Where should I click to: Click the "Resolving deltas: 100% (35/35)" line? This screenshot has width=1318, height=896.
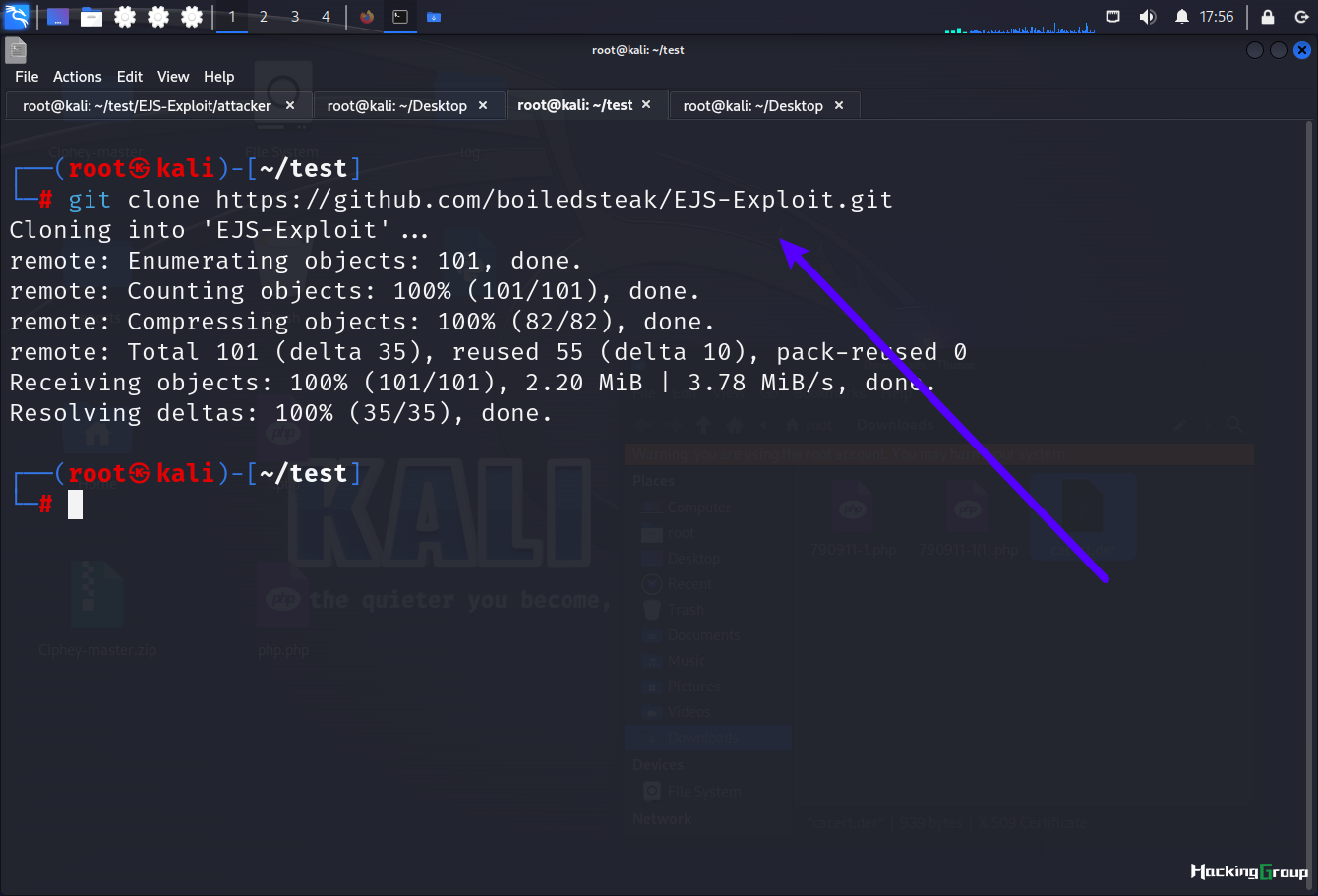pyautogui.click(x=281, y=413)
